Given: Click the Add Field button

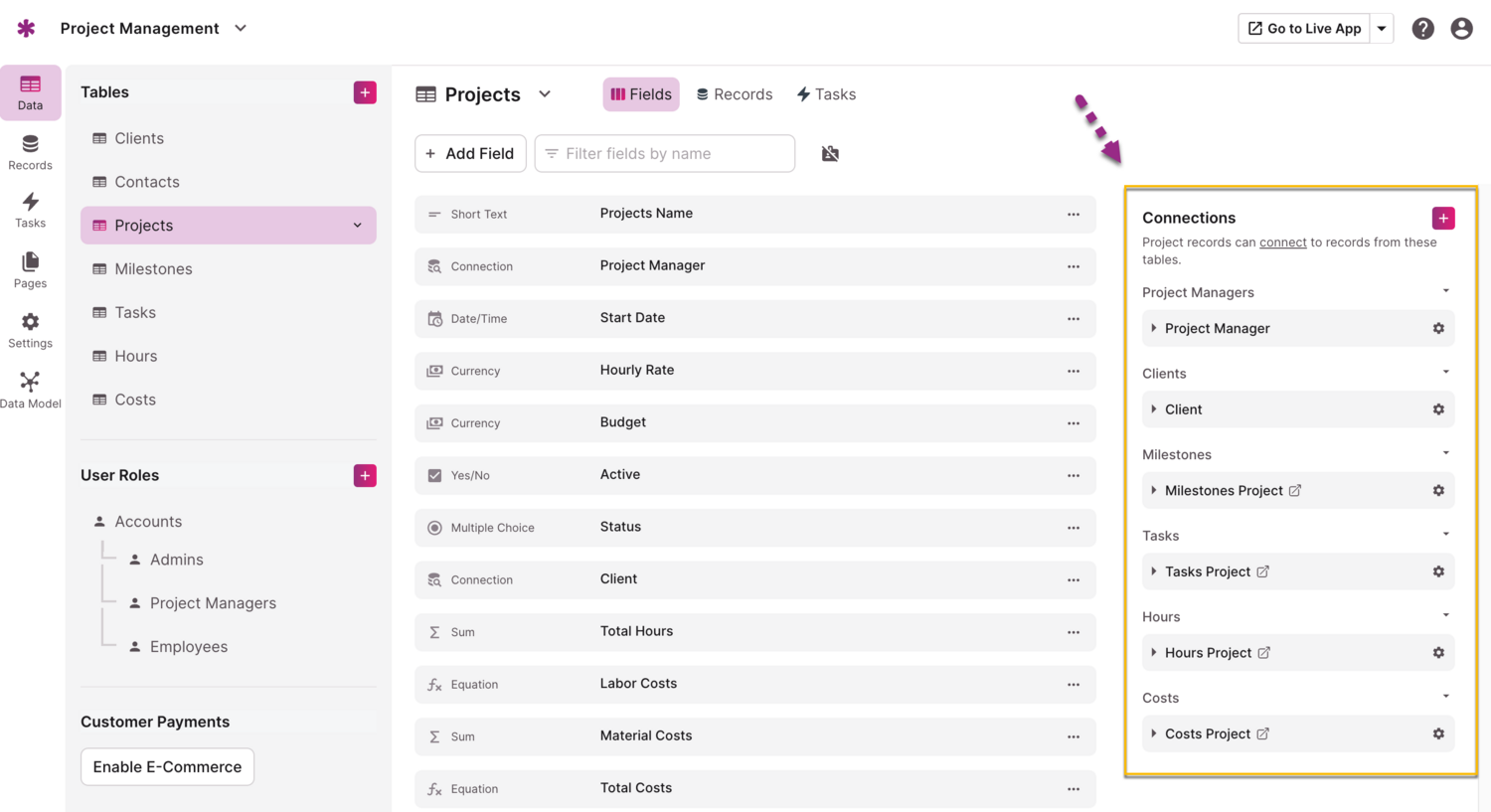Looking at the screenshot, I should (470, 154).
